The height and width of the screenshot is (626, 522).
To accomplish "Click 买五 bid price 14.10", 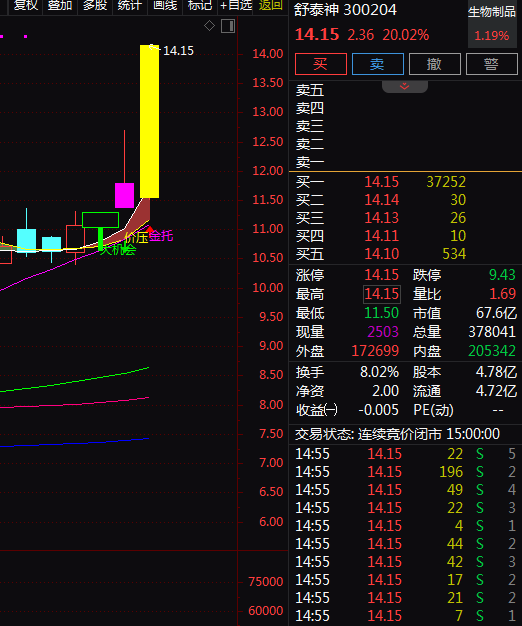I will pyautogui.click(x=382, y=254).
